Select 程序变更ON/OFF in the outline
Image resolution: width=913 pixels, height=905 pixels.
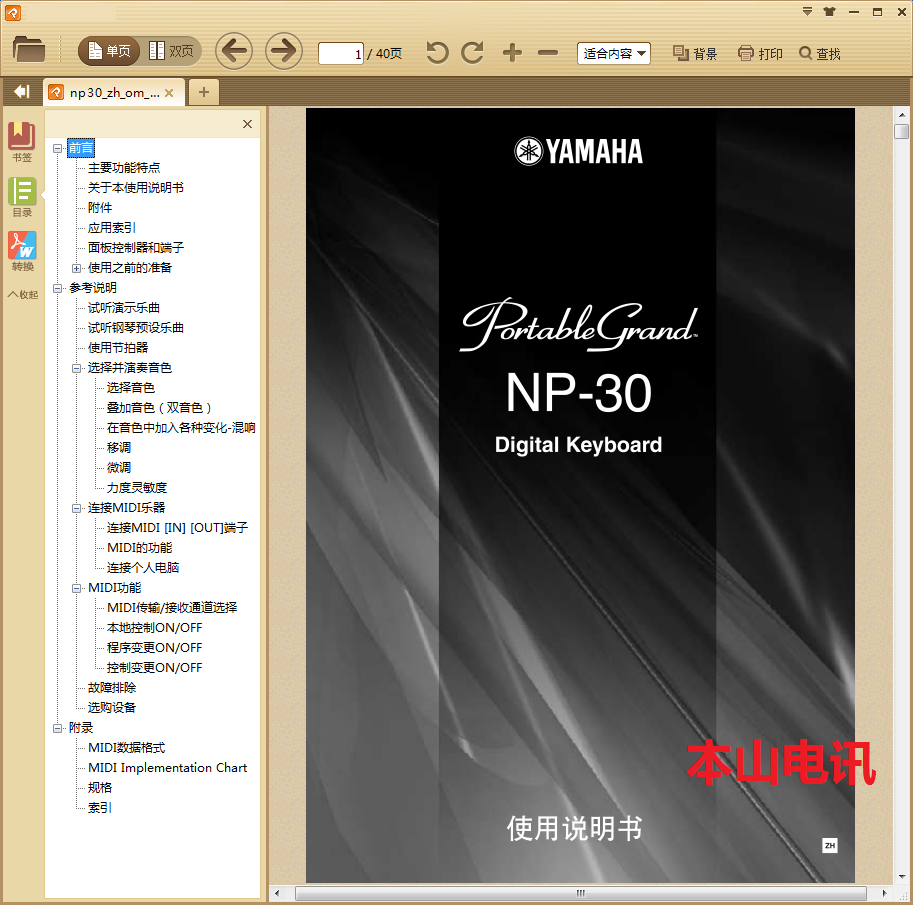pyautogui.click(x=154, y=648)
